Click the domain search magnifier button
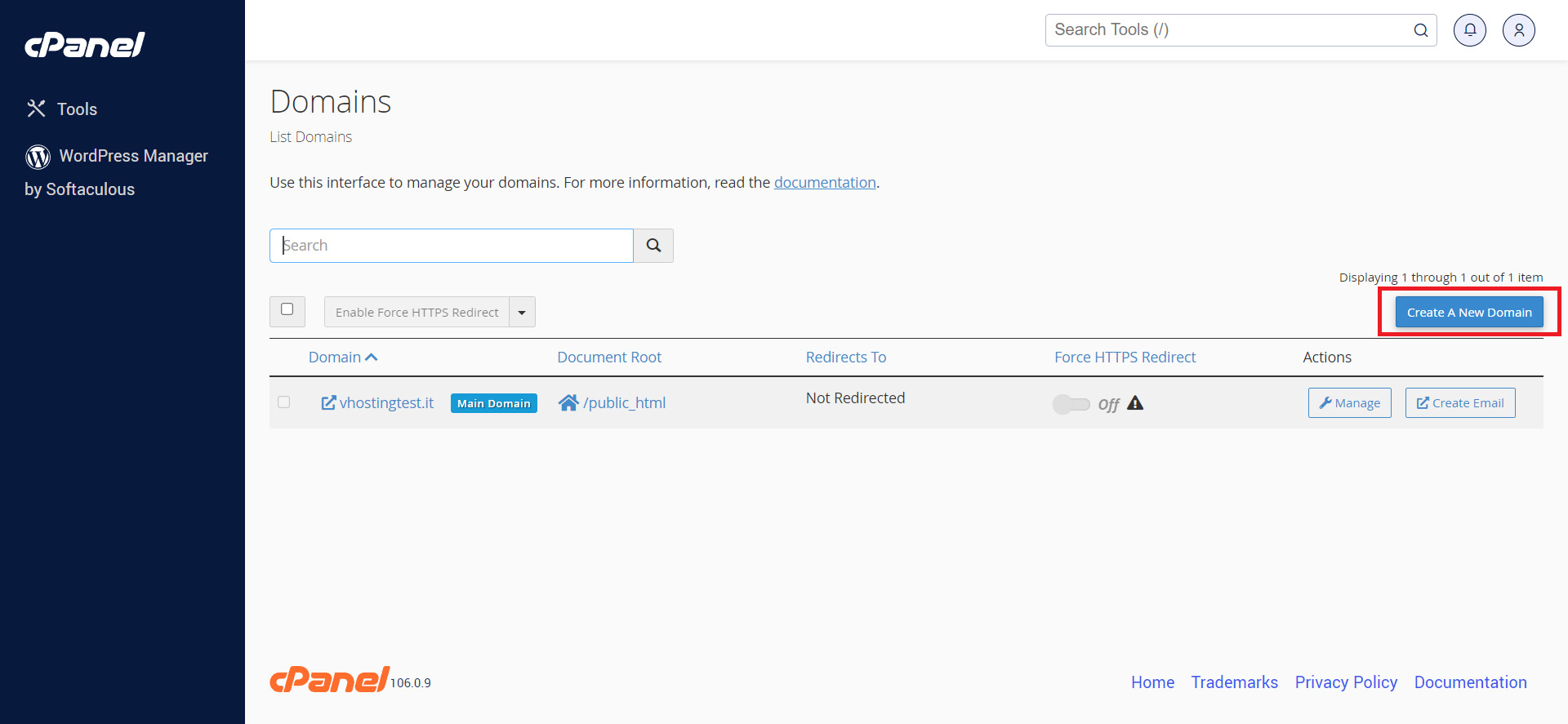The height and width of the screenshot is (724, 1568). pyautogui.click(x=653, y=246)
